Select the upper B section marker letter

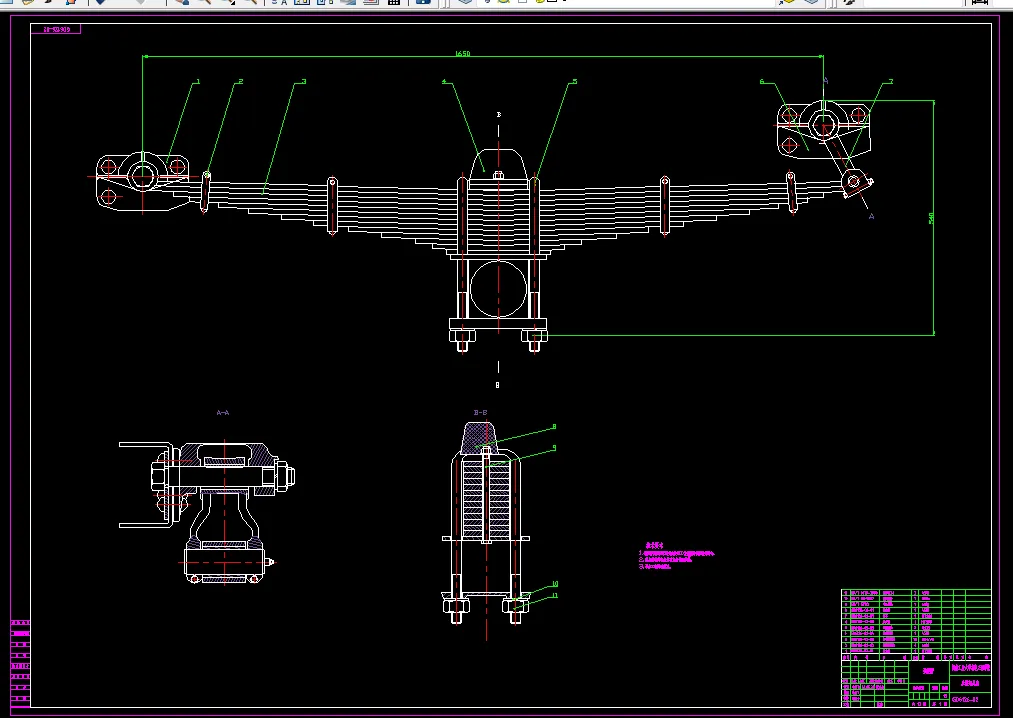pyautogui.click(x=498, y=114)
